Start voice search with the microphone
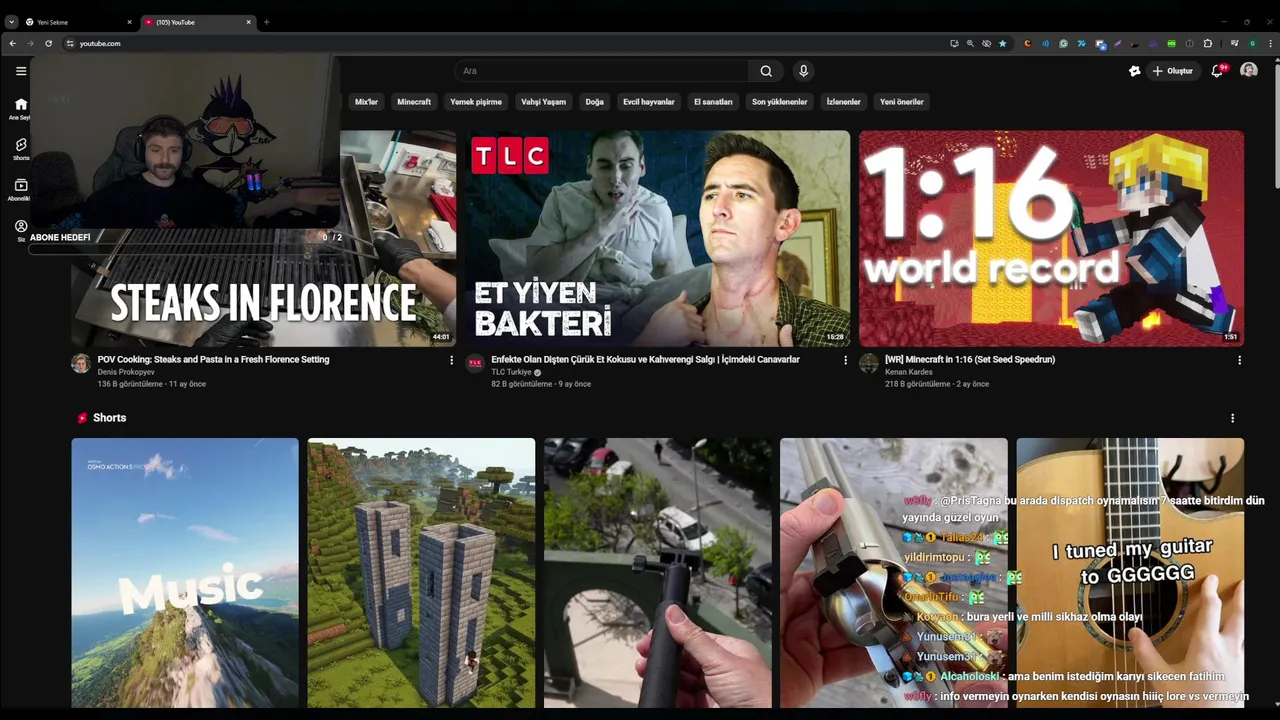This screenshot has height=720, width=1280. [x=803, y=71]
